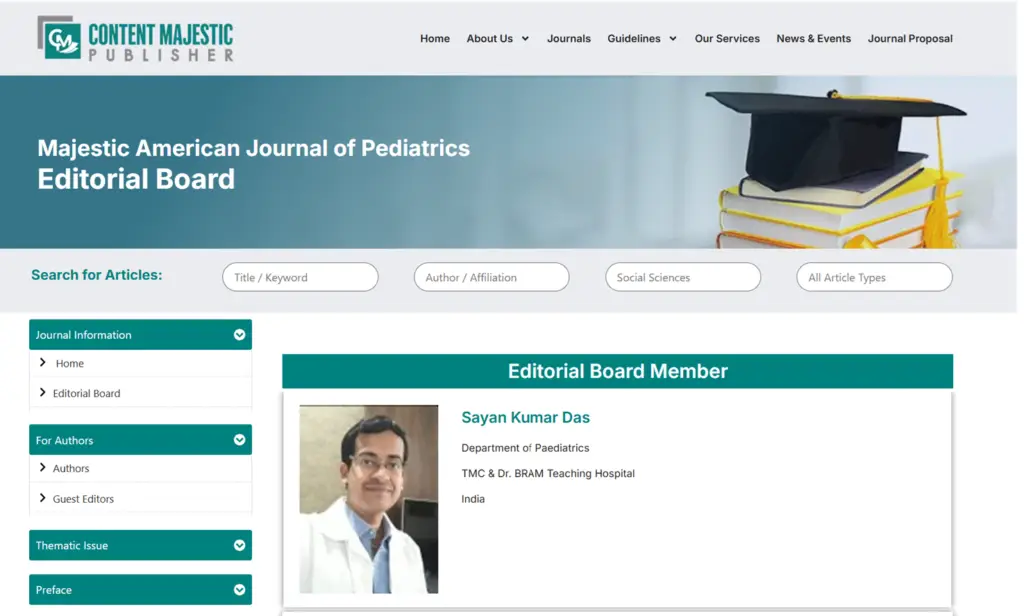Open the Social Sciences subject dropdown
The image size is (1024, 616).
(x=683, y=277)
